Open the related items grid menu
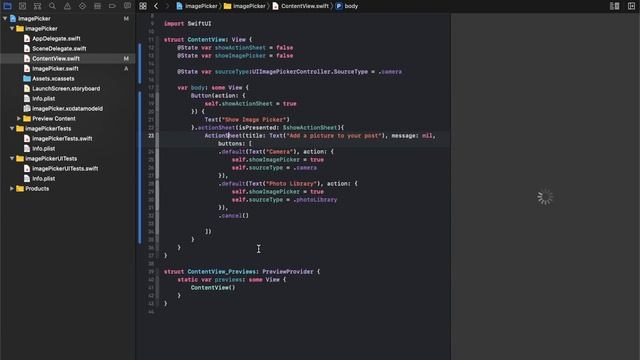 [143, 6]
